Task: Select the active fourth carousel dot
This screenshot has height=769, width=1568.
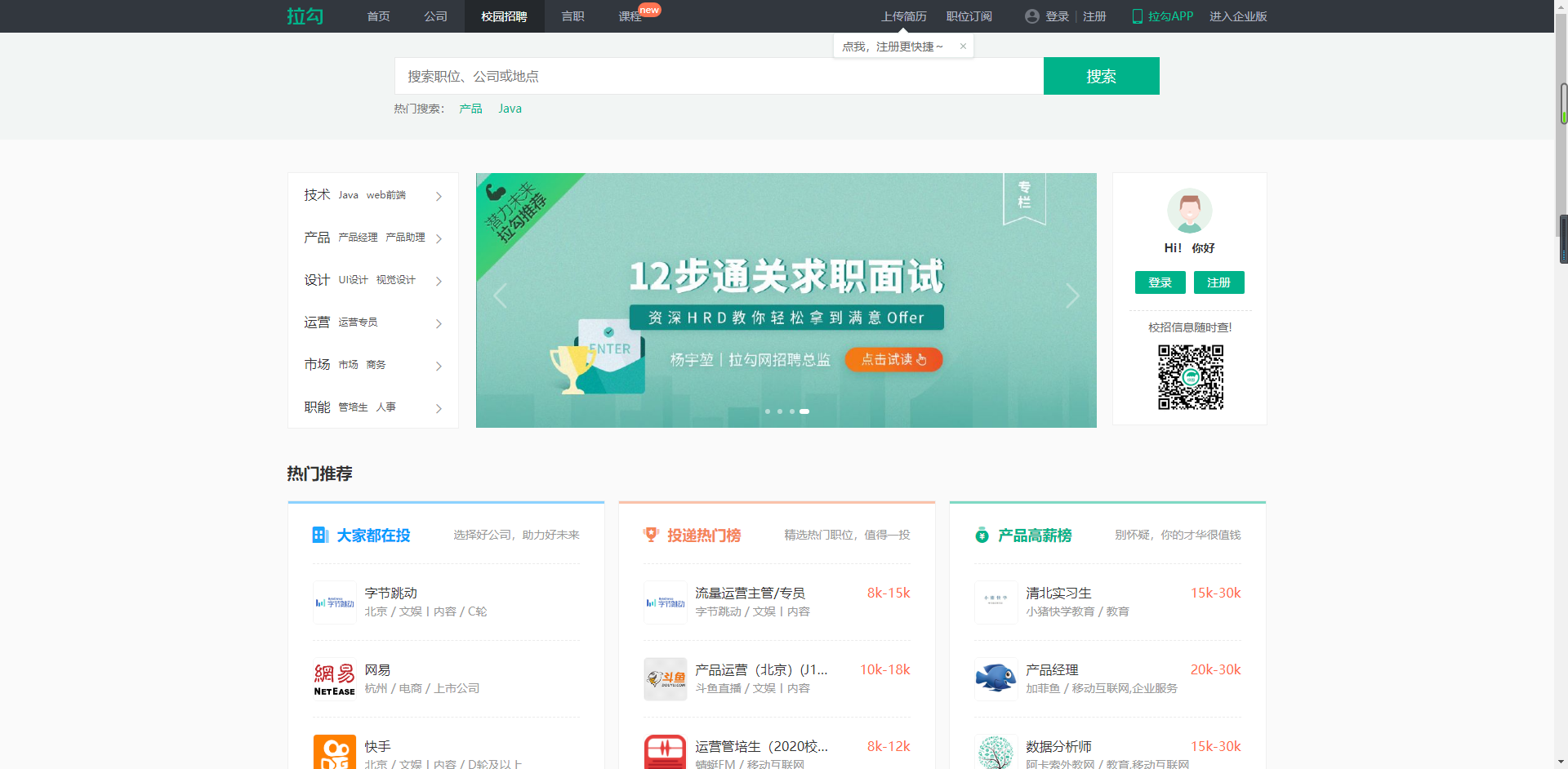Action: [804, 411]
